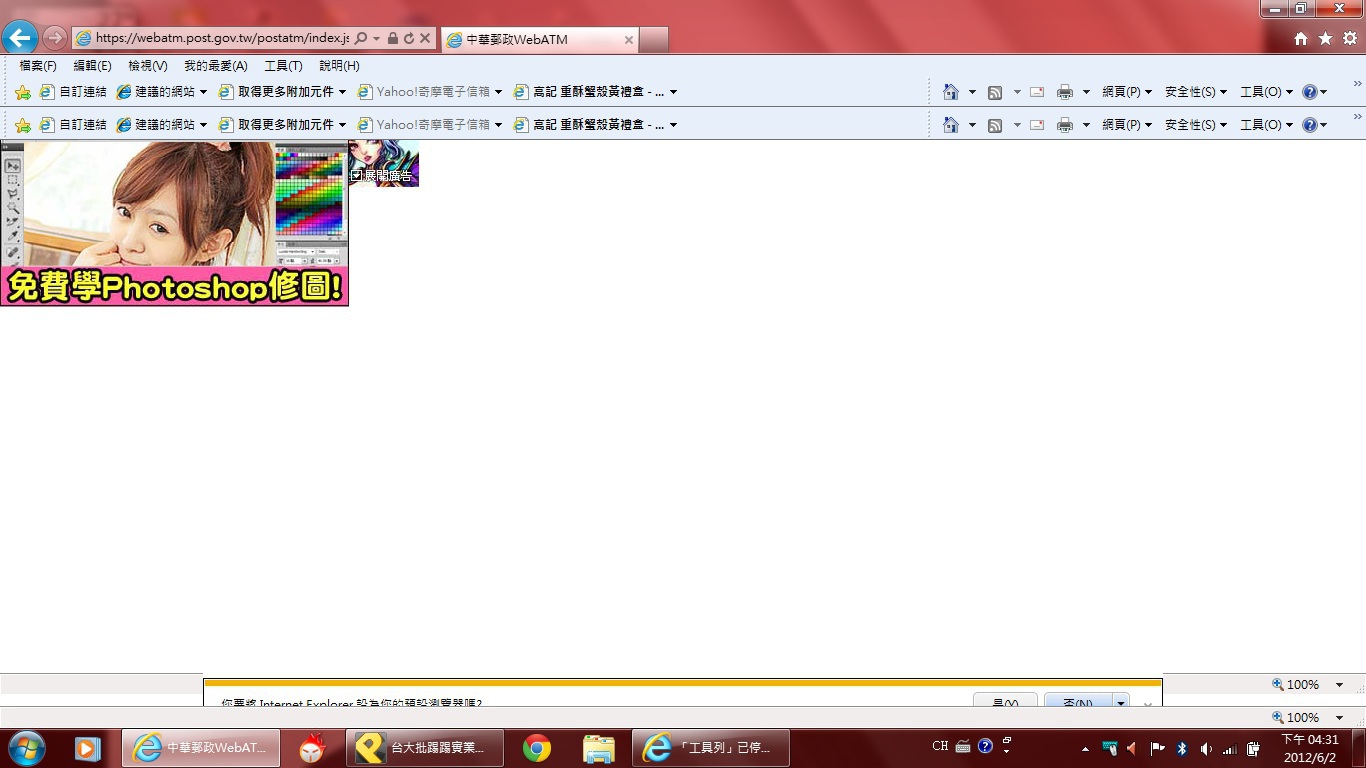This screenshot has height=768, width=1366.
Task: Open the 編輯(E) menu
Action: pyautogui.click(x=92, y=66)
